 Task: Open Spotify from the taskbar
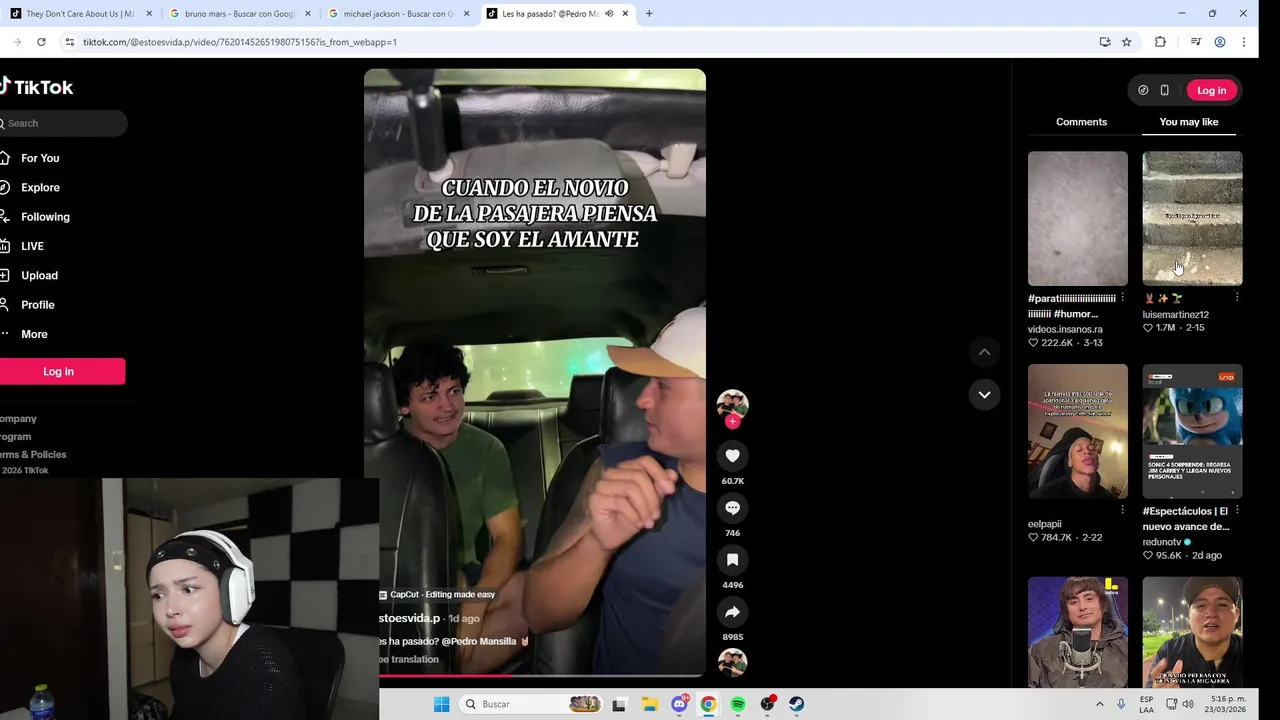click(738, 704)
